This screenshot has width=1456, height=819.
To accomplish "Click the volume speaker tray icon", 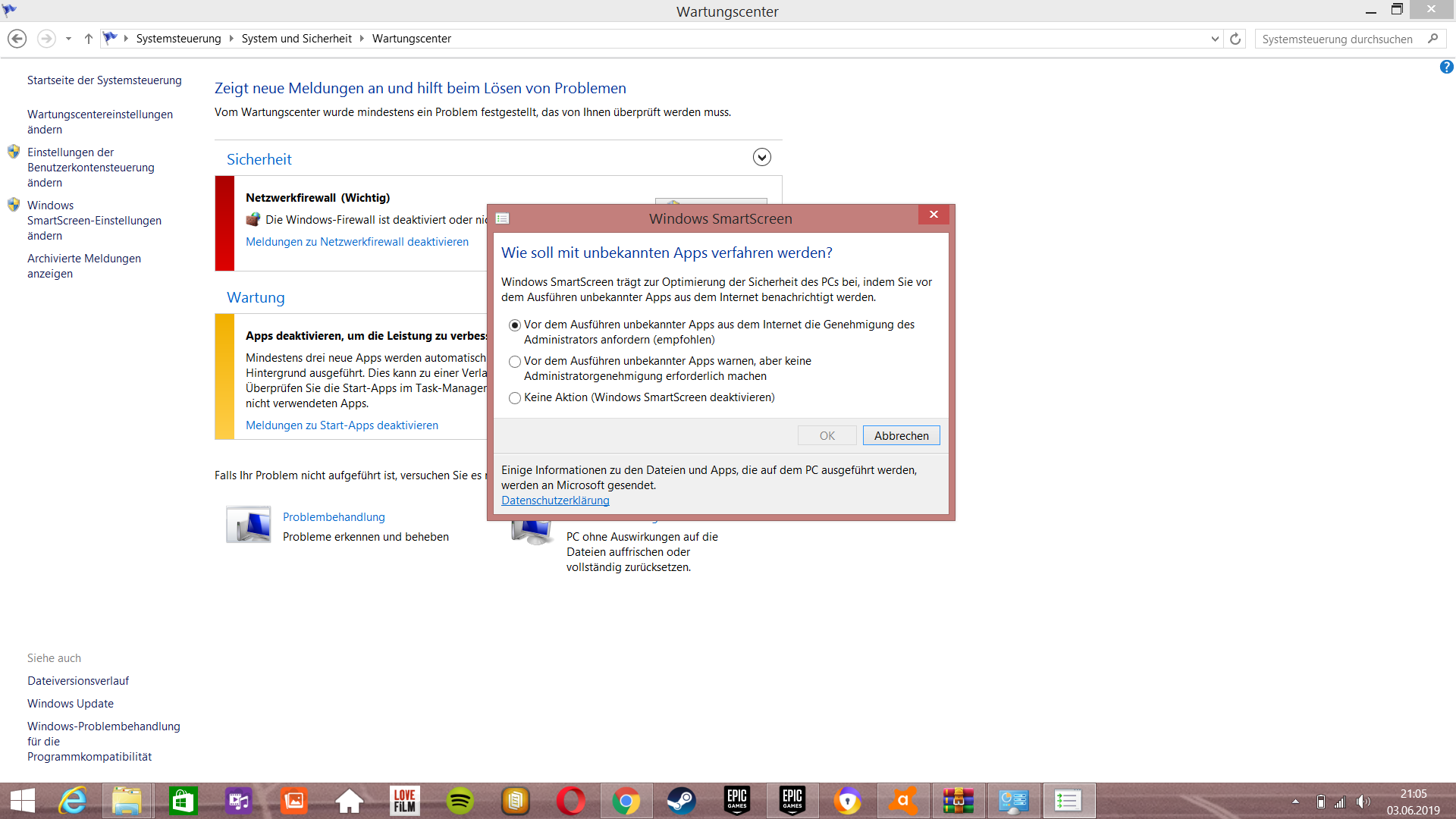I will [1363, 802].
